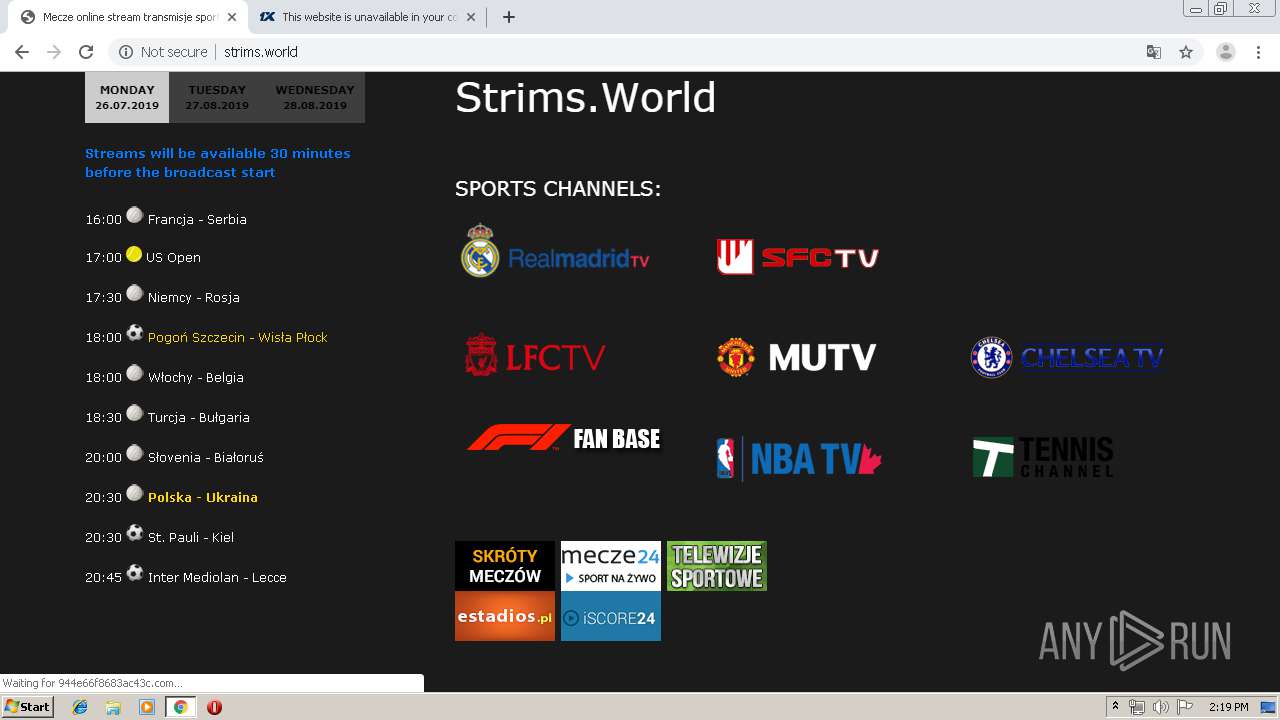Open the LFC TV channel logo
Viewport: 1280px width, 720px height.
click(535, 356)
